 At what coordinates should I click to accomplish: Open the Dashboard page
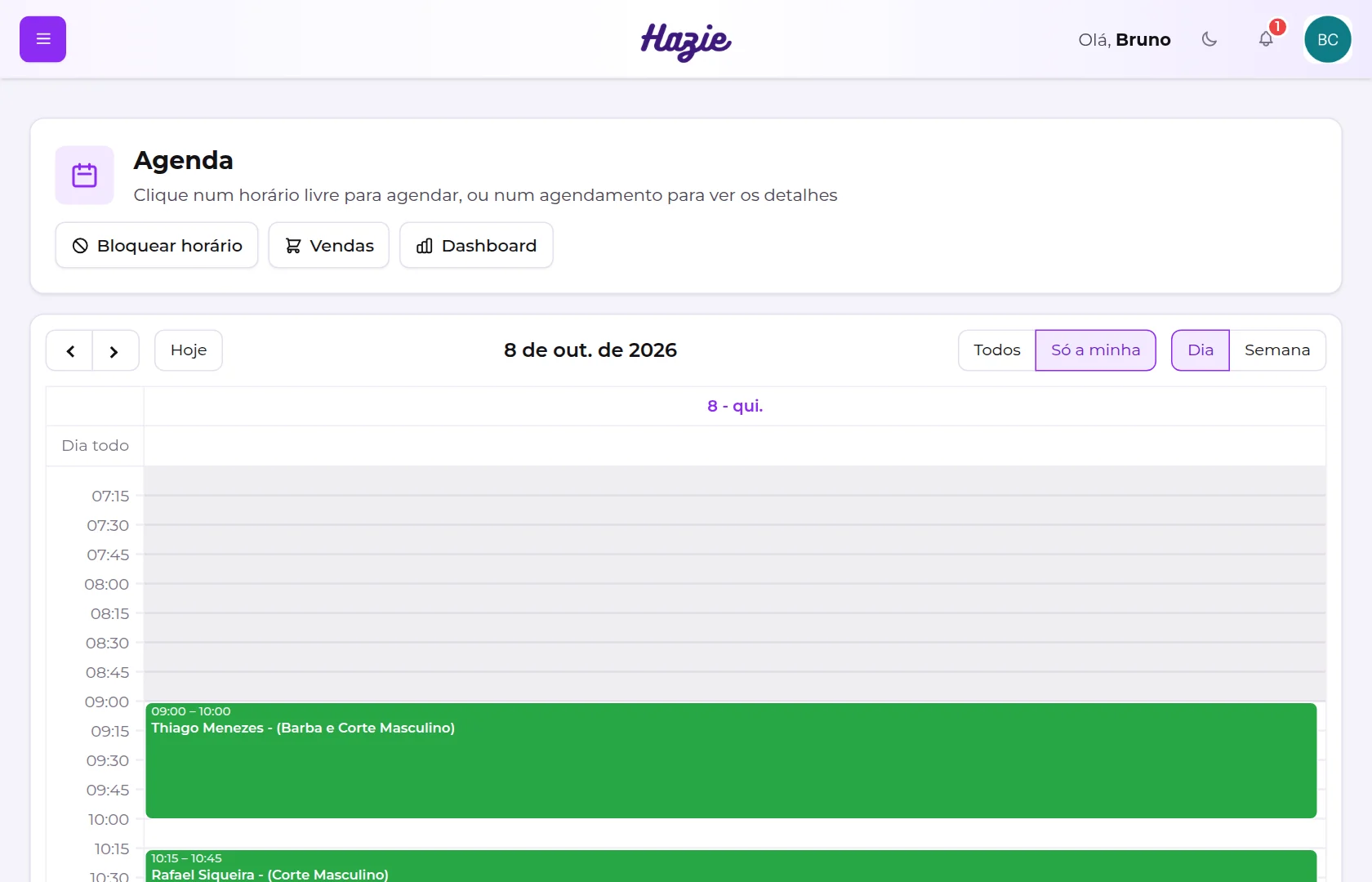(476, 245)
